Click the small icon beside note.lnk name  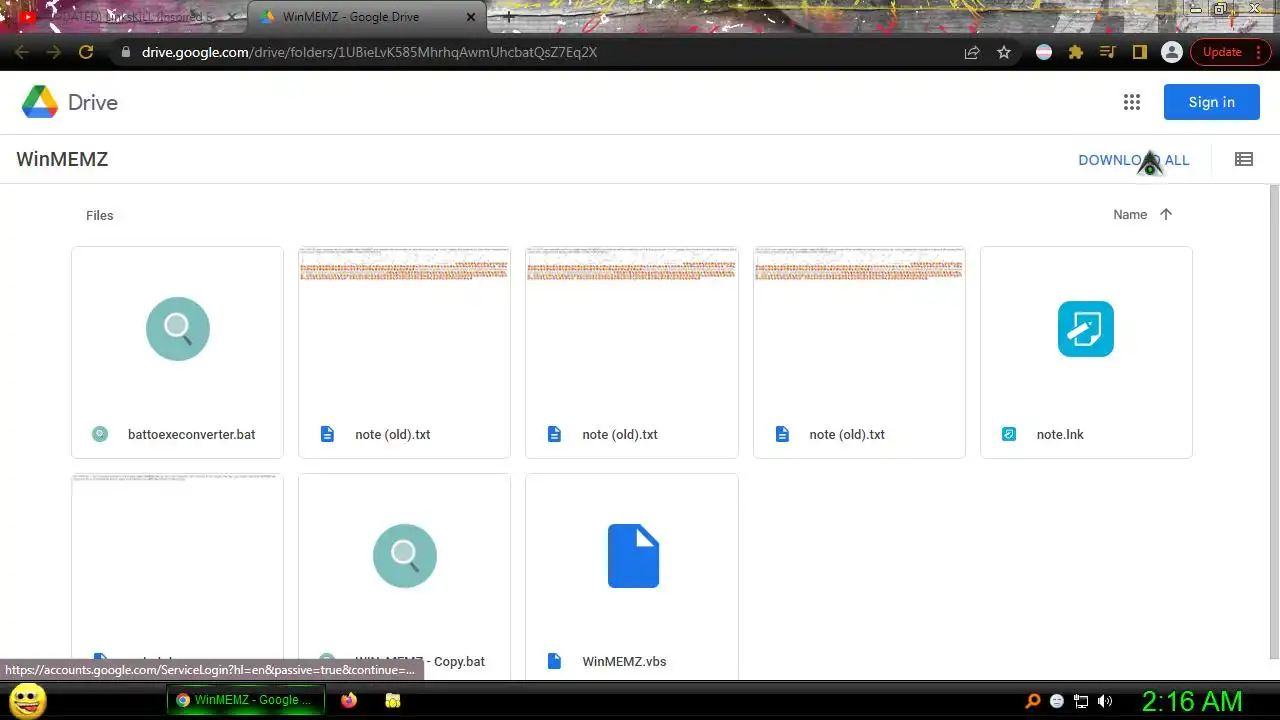click(x=1009, y=434)
